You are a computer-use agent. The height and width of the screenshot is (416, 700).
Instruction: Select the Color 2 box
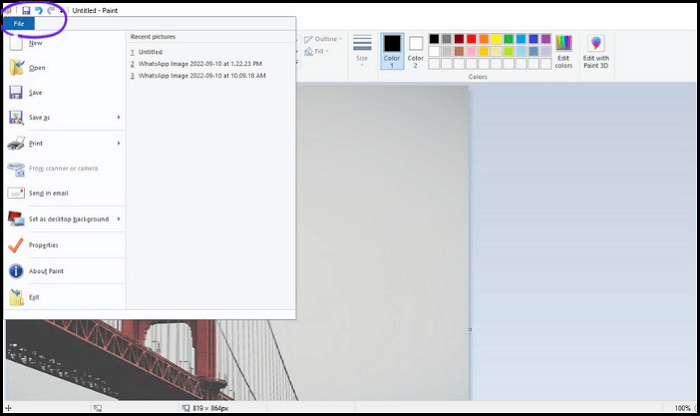(x=416, y=51)
